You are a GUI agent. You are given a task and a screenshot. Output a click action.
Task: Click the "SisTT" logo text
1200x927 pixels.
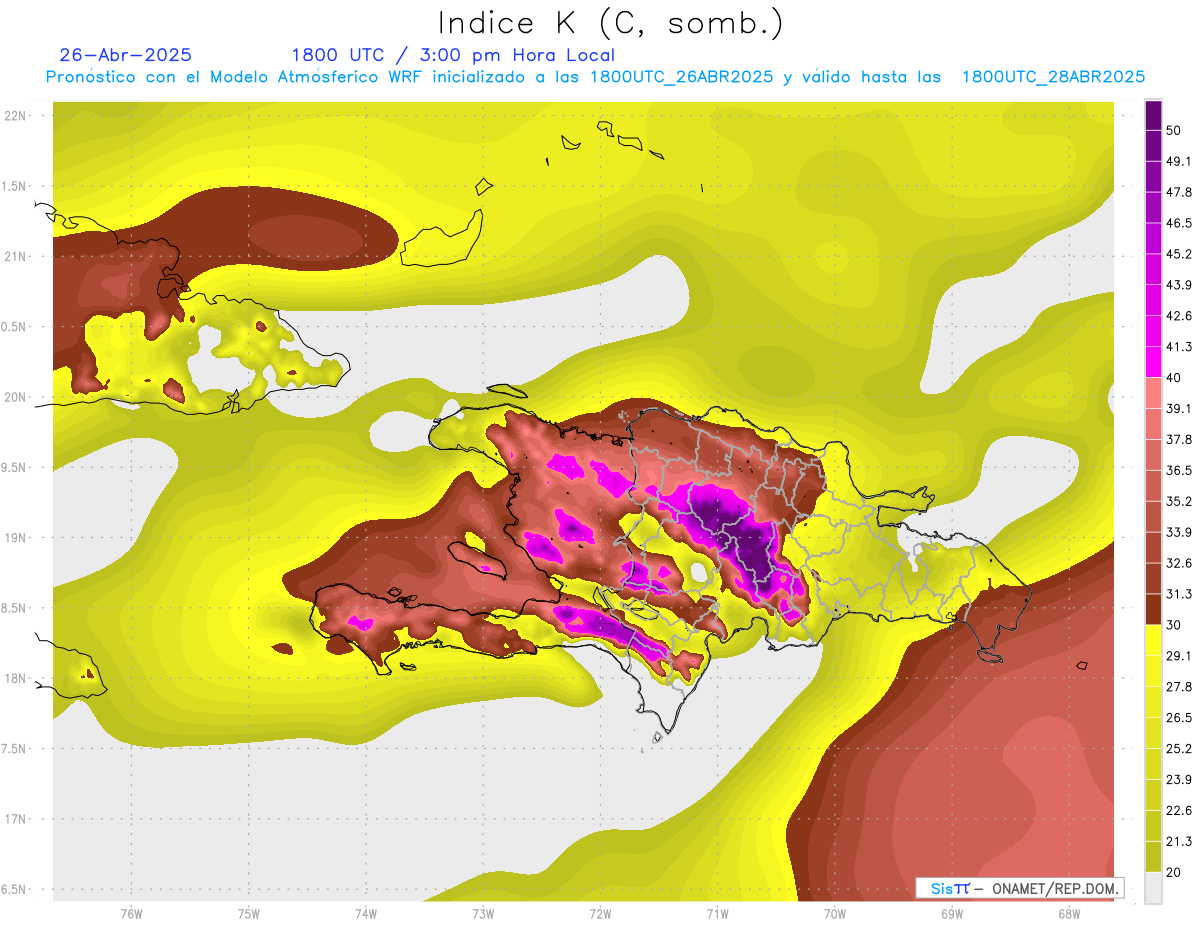(x=950, y=888)
